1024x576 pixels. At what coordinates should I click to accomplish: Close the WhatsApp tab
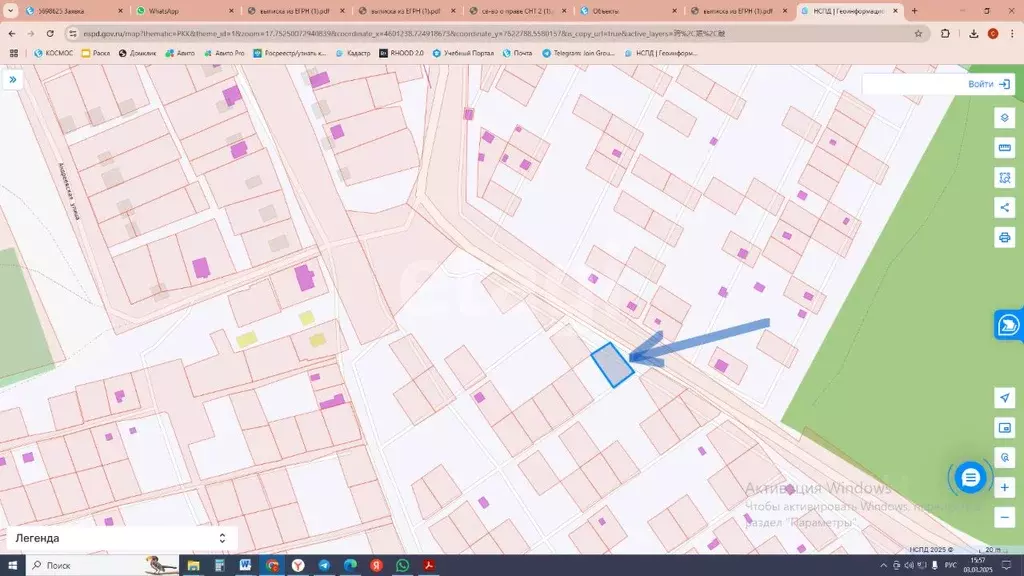231,11
